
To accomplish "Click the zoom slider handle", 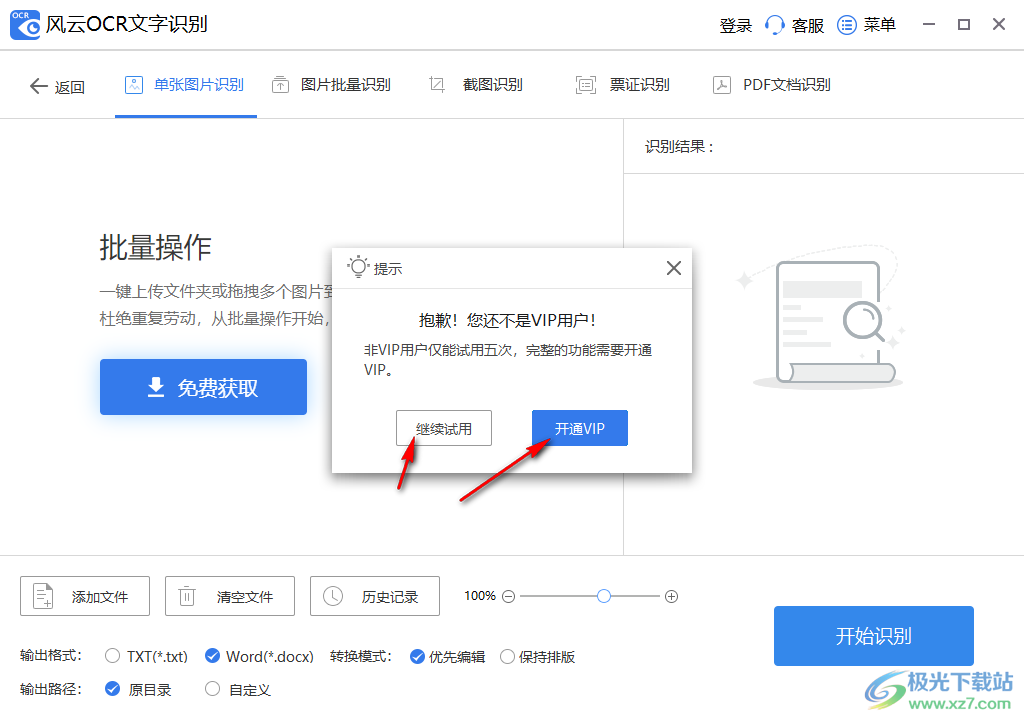I will coord(603,596).
